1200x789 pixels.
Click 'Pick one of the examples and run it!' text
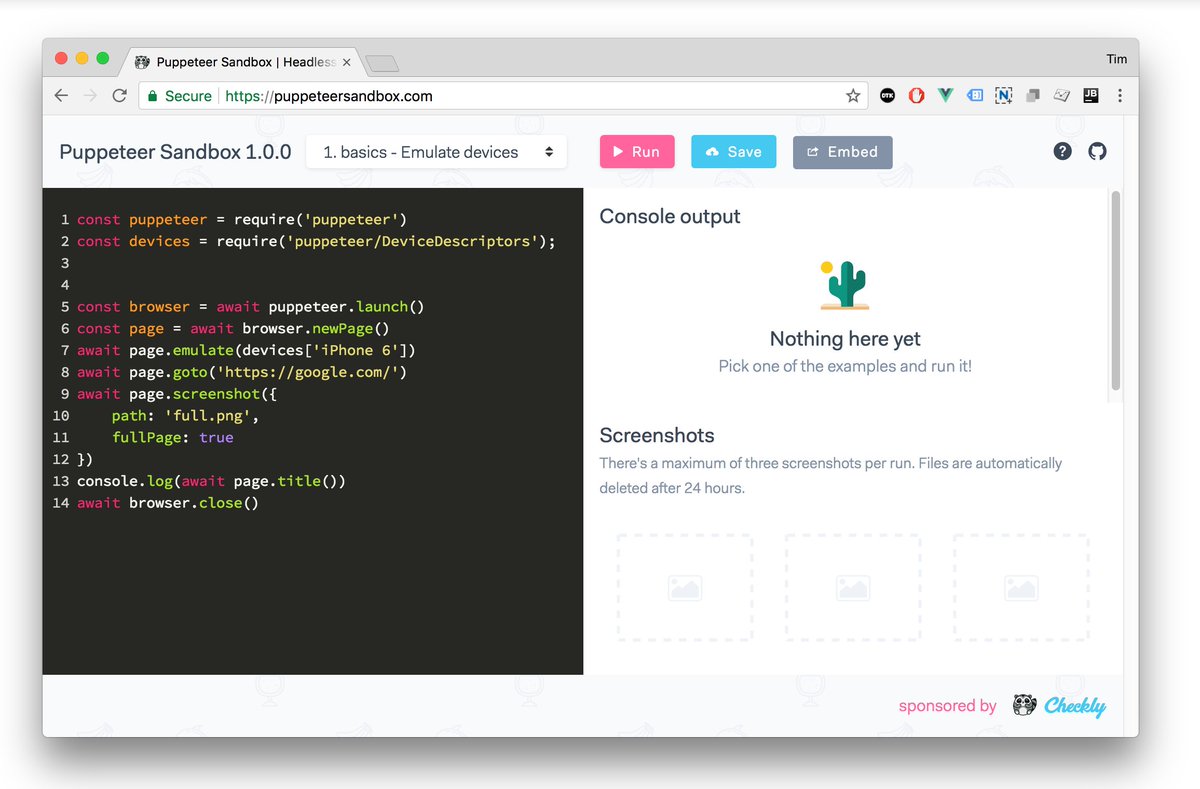[x=845, y=366]
